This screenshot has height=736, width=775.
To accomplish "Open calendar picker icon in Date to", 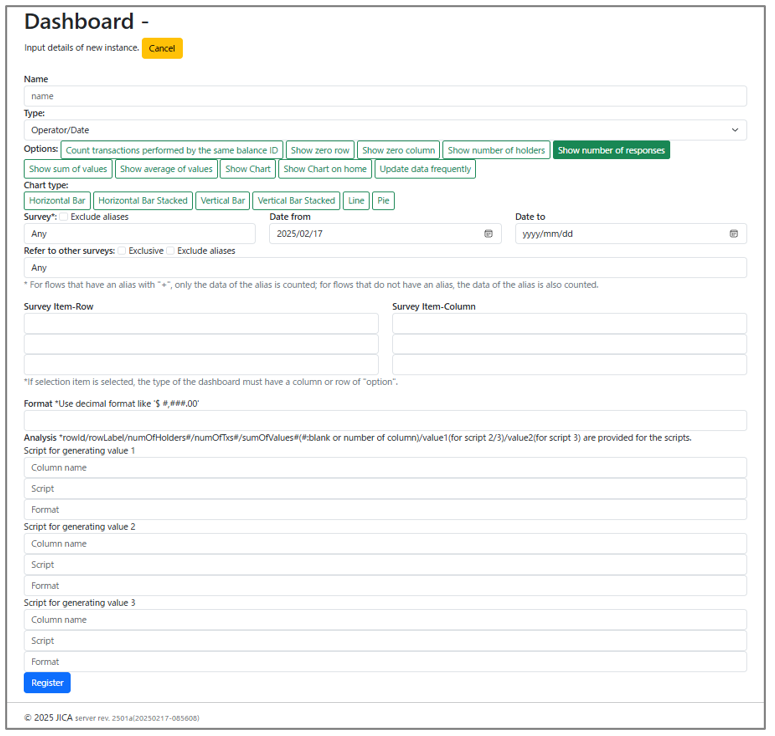I will coord(733,234).
